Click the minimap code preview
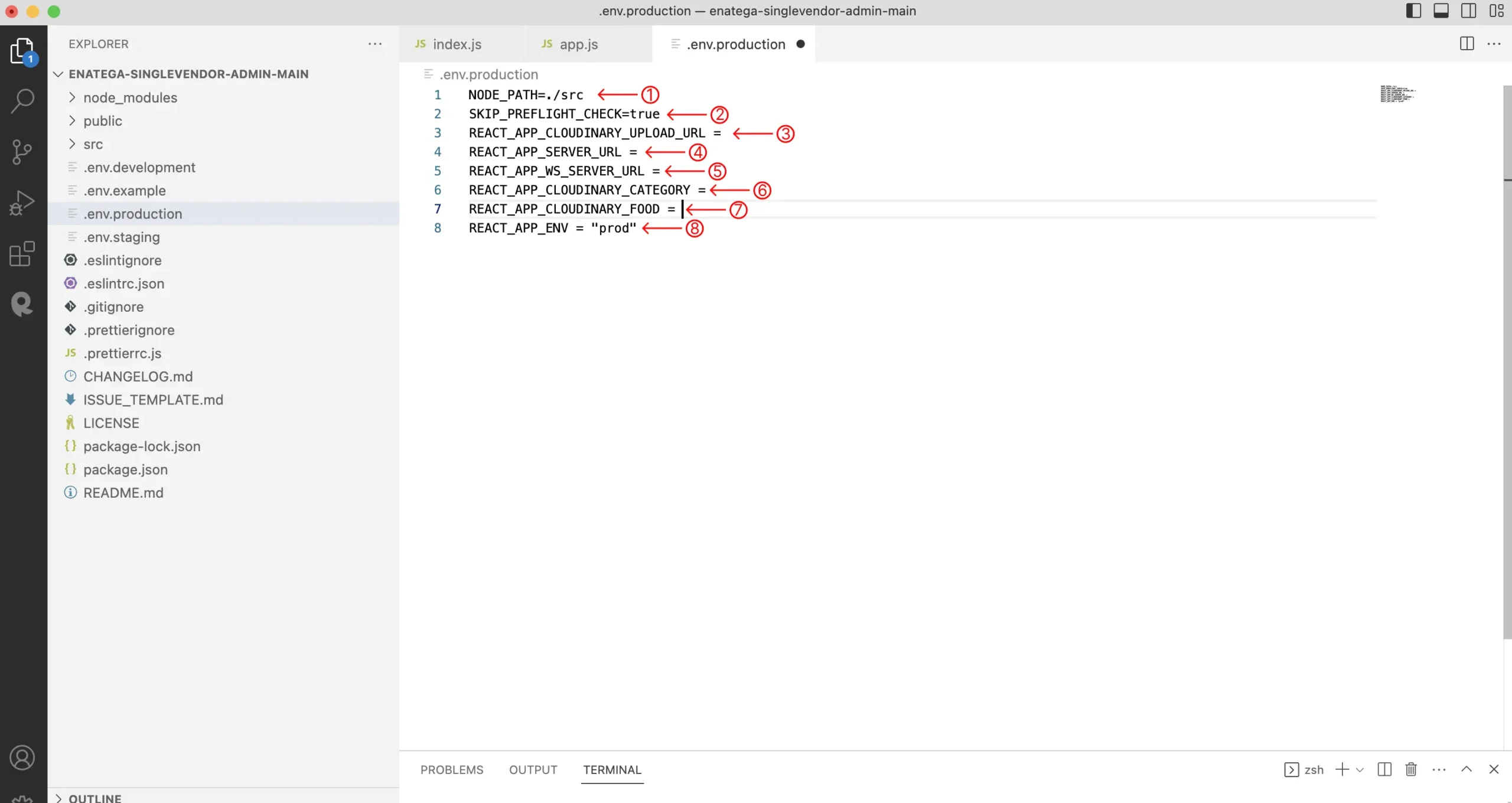 tap(1397, 94)
